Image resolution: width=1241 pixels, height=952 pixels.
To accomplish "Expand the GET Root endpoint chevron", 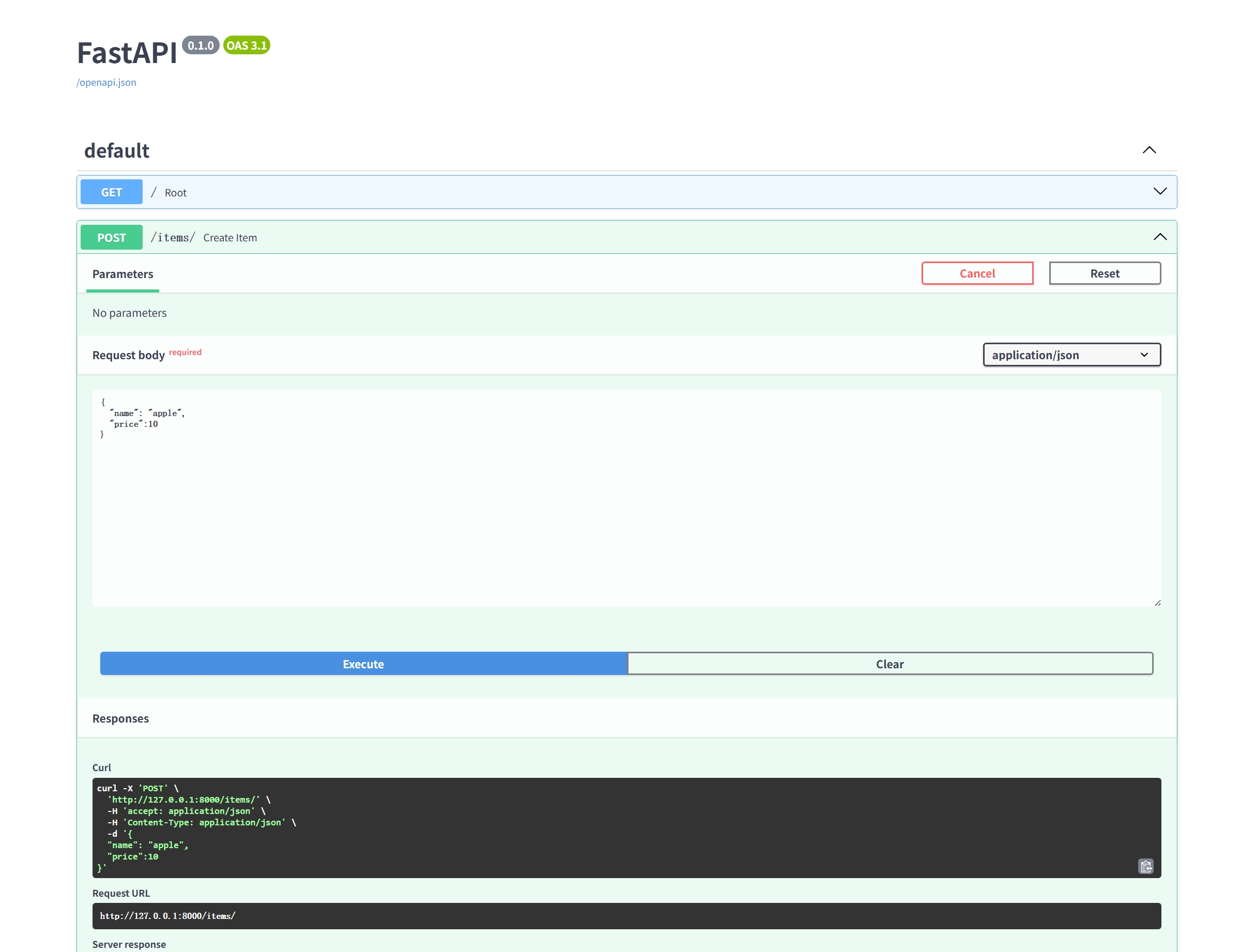I will point(1159,192).
